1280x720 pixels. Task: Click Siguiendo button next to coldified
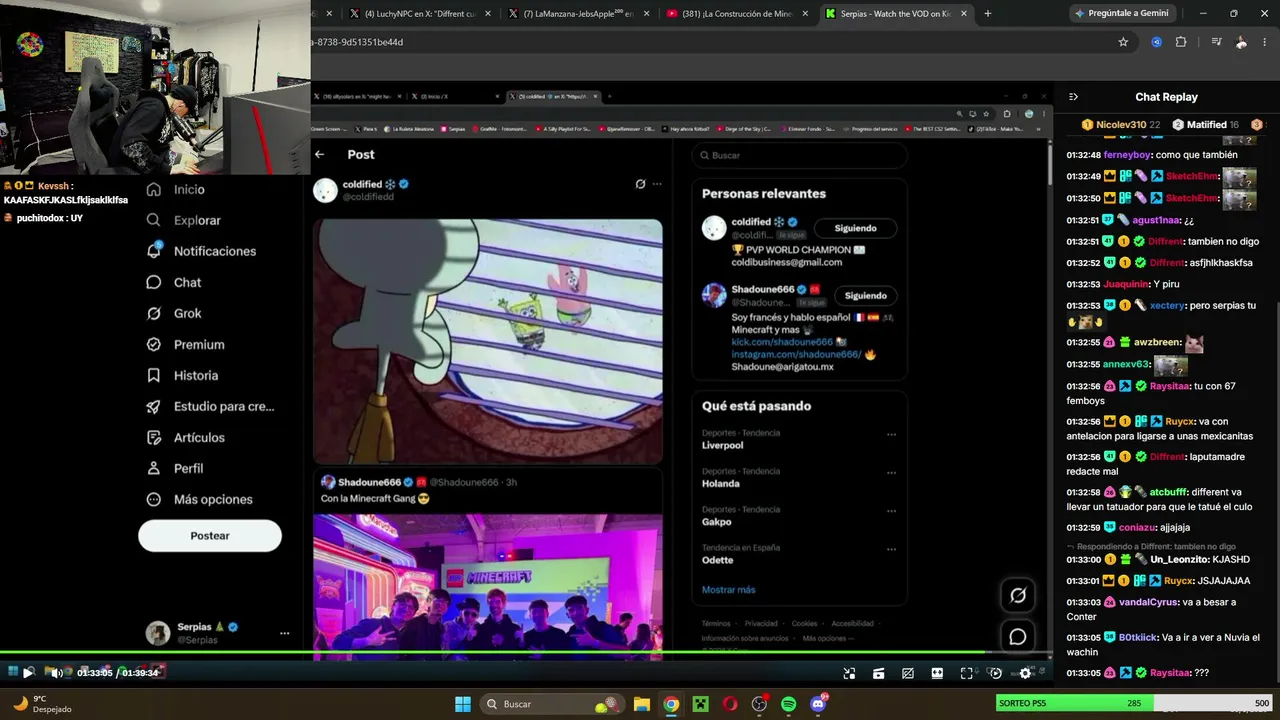tap(855, 228)
